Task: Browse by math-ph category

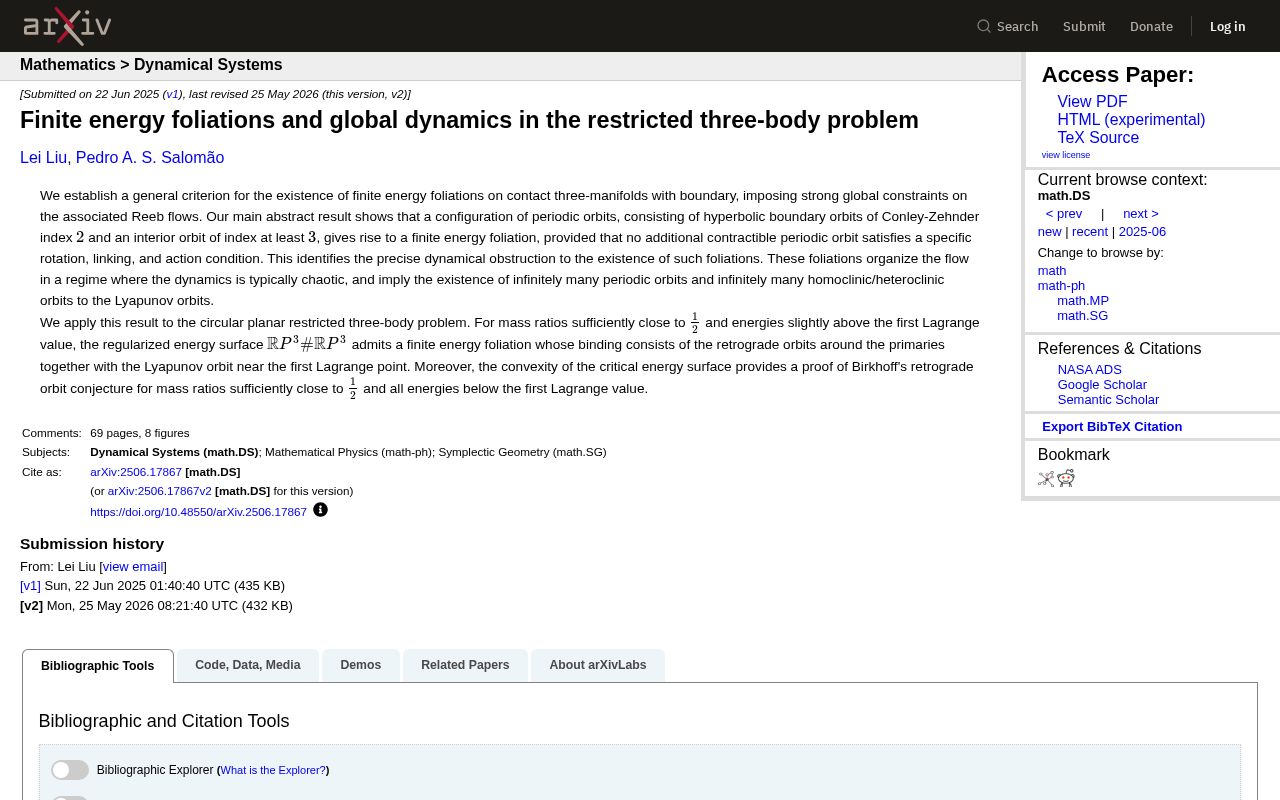Action: pyautogui.click(x=1061, y=286)
